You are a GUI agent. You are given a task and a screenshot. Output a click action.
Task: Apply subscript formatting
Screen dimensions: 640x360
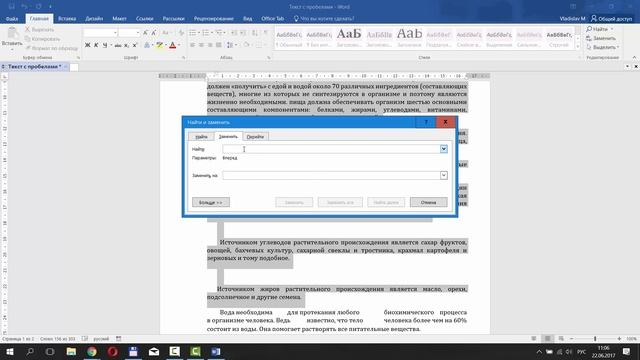pos(127,45)
